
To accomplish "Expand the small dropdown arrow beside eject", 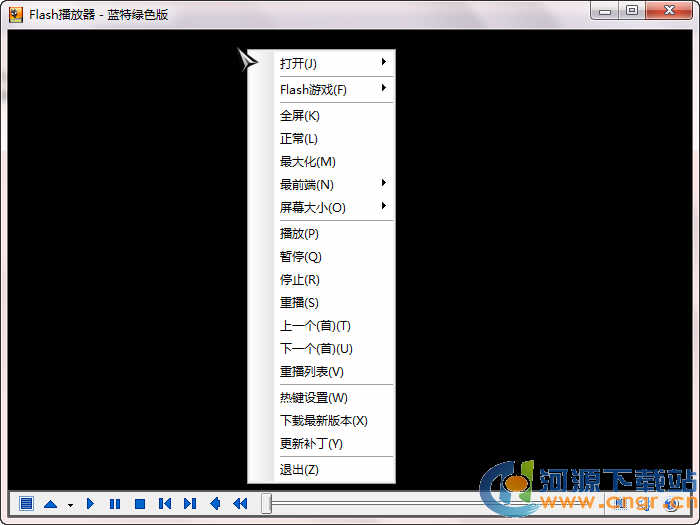I will (x=71, y=505).
